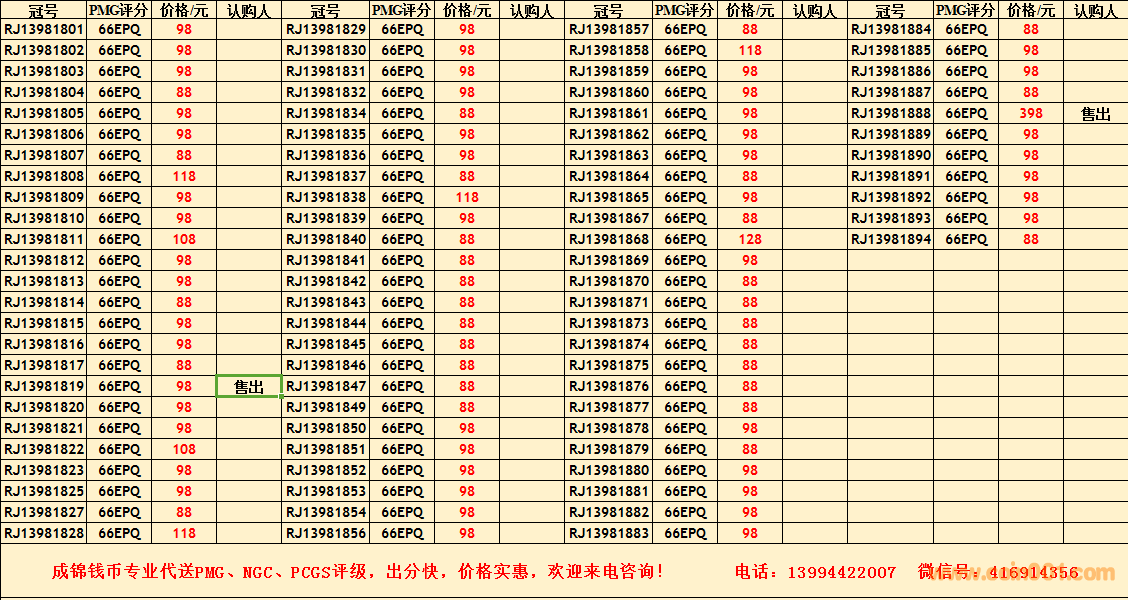This screenshot has width=1128, height=600.
Task: Select the 118 price for RJ13981858
Action: (750, 50)
